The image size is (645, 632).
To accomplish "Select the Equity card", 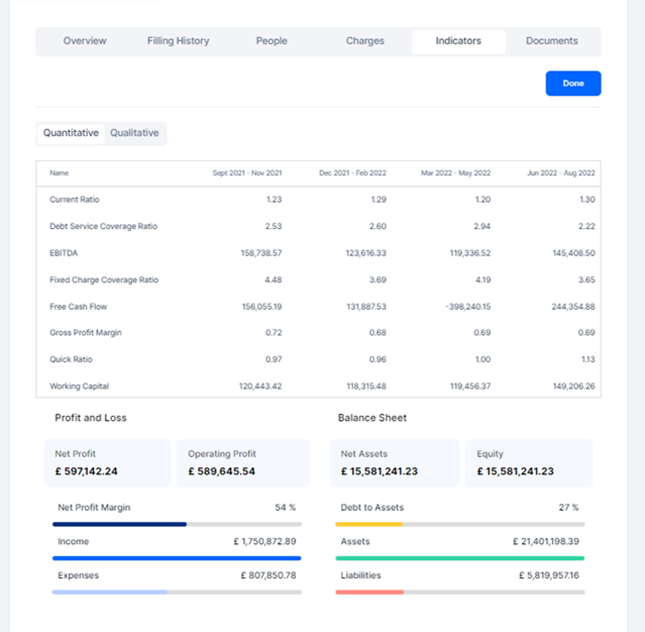I will point(529,462).
